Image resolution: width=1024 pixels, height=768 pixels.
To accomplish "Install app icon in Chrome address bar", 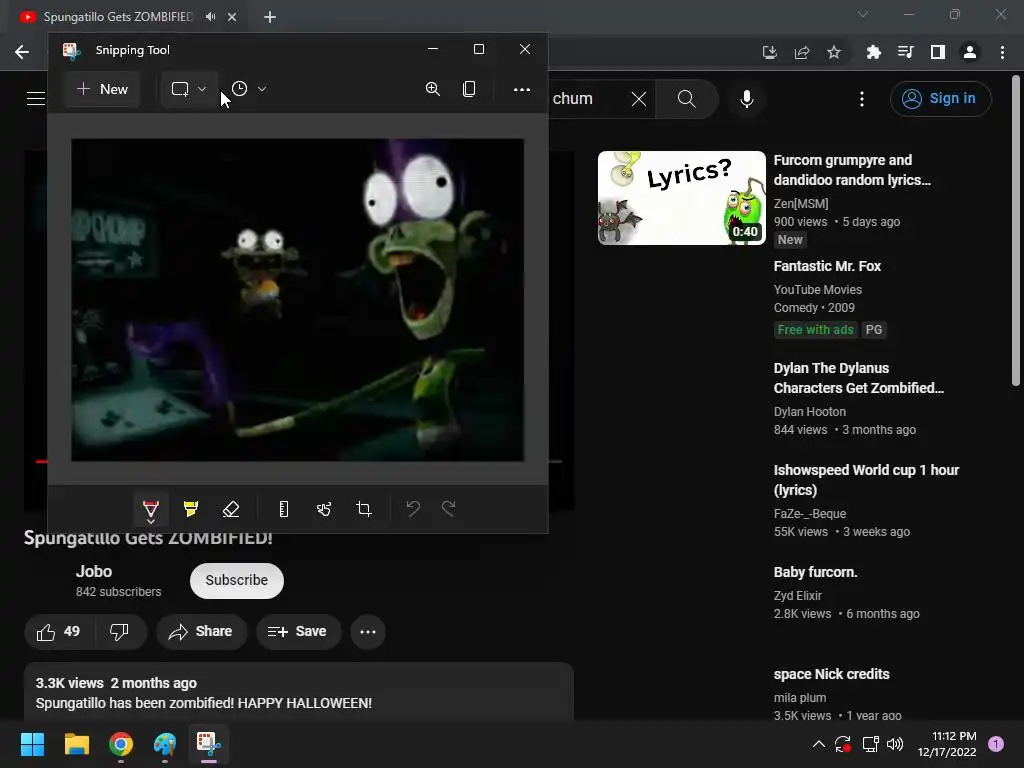I will 770,52.
